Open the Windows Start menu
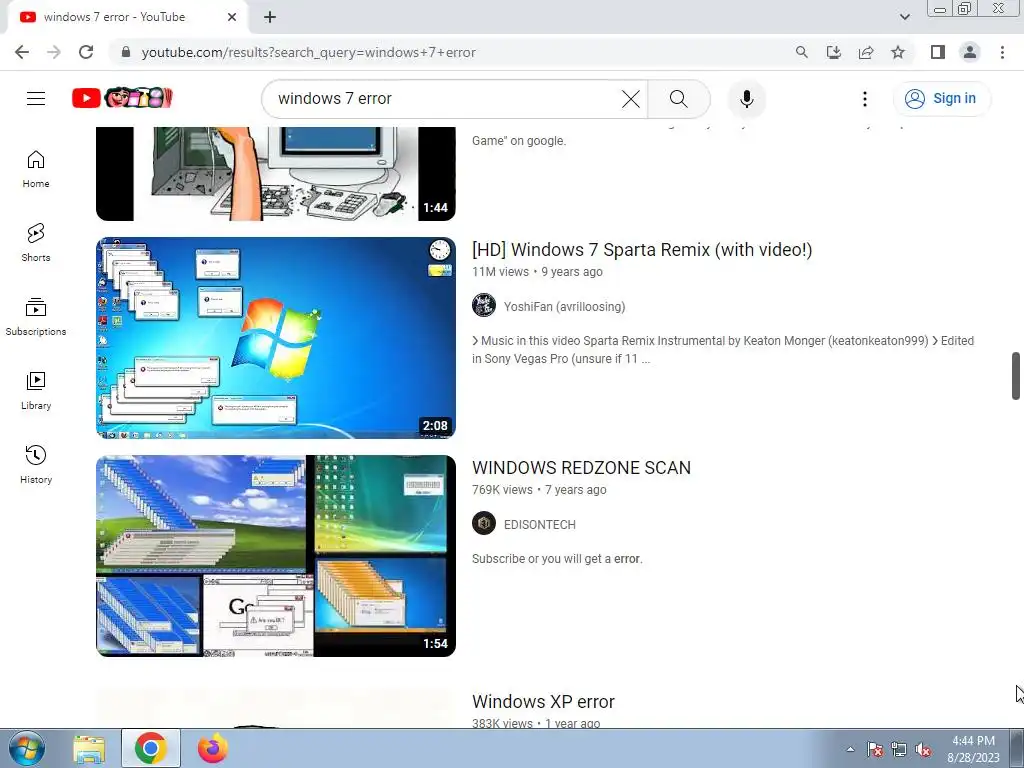The height and width of the screenshot is (768, 1024). [x=27, y=748]
